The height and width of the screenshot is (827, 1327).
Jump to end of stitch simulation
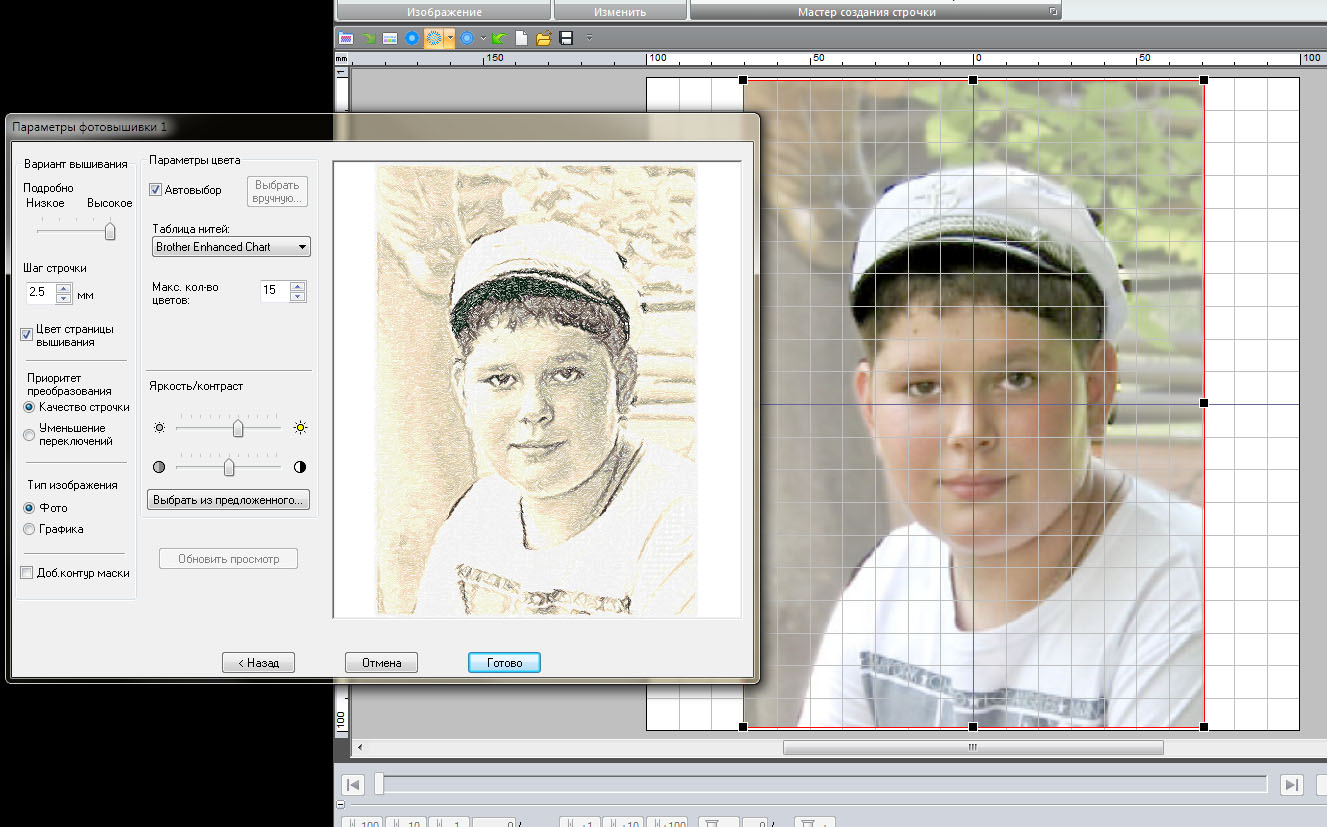click(x=1292, y=784)
